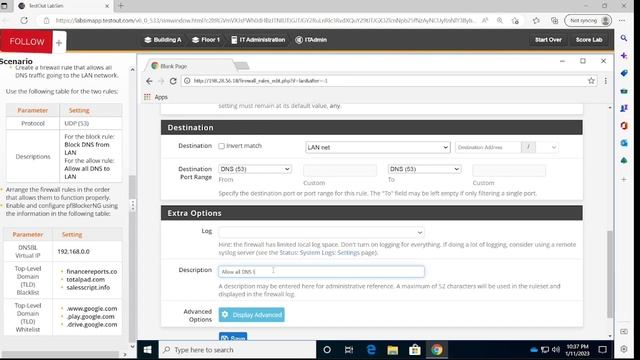The image size is (640, 360).
Task: Bookmark this page with the star icon
Action: (x=591, y=81)
